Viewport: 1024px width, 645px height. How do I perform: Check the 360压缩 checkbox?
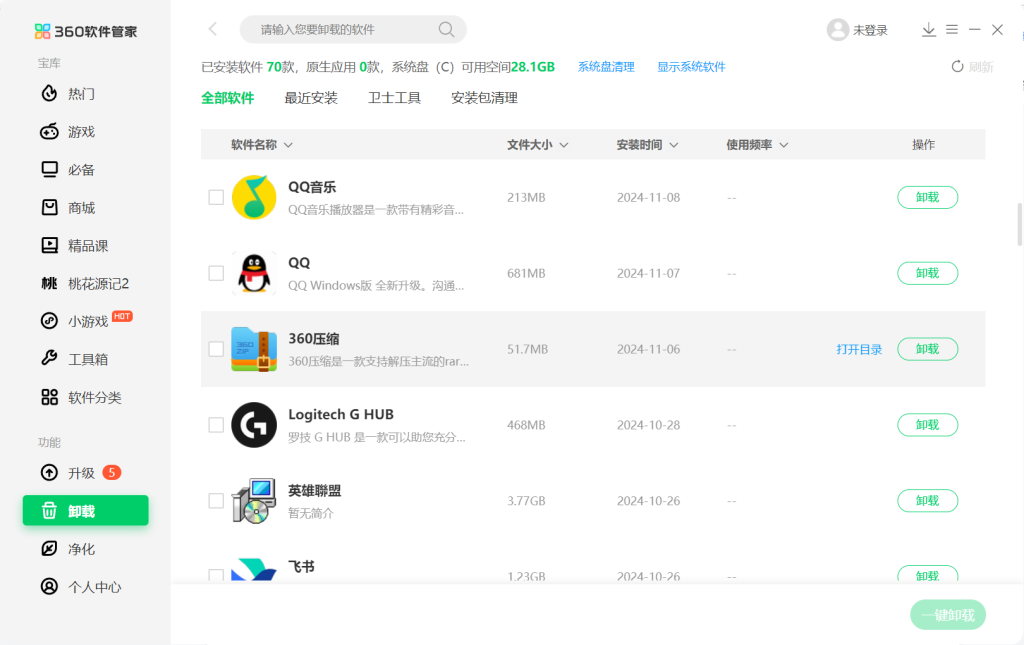click(x=216, y=349)
